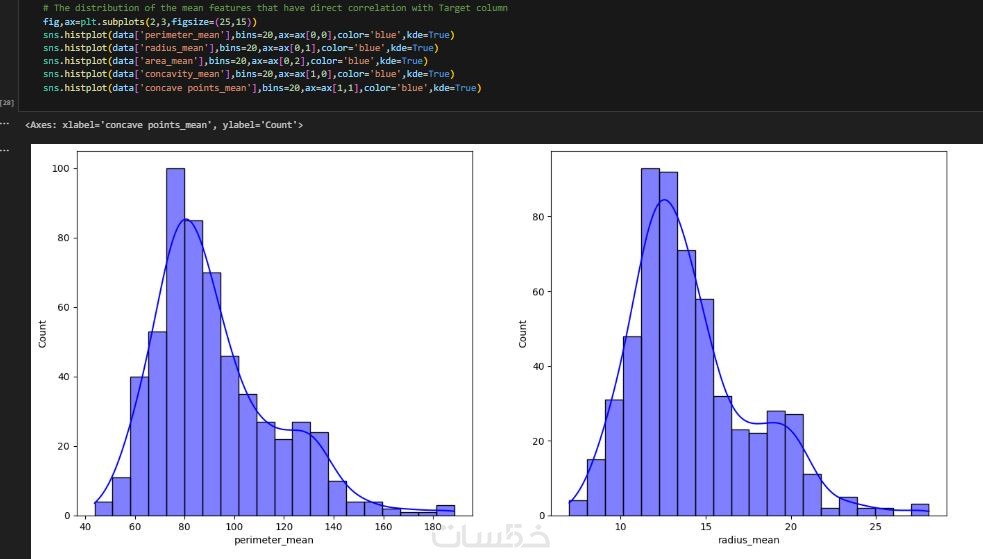
Task: Click the radius_mean histogram plot
Action: (749, 333)
